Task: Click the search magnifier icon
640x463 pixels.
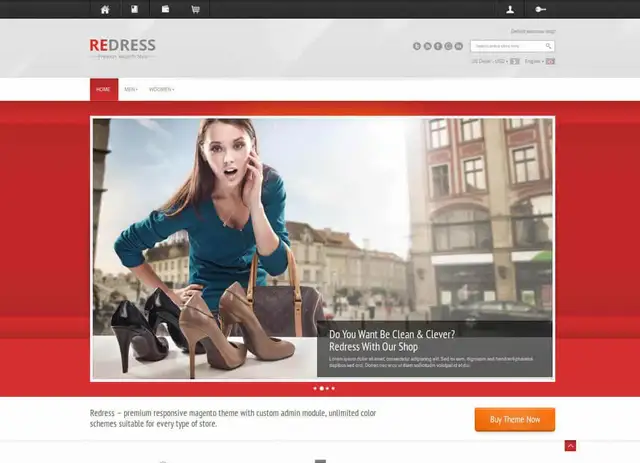Action: [x=548, y=46]
